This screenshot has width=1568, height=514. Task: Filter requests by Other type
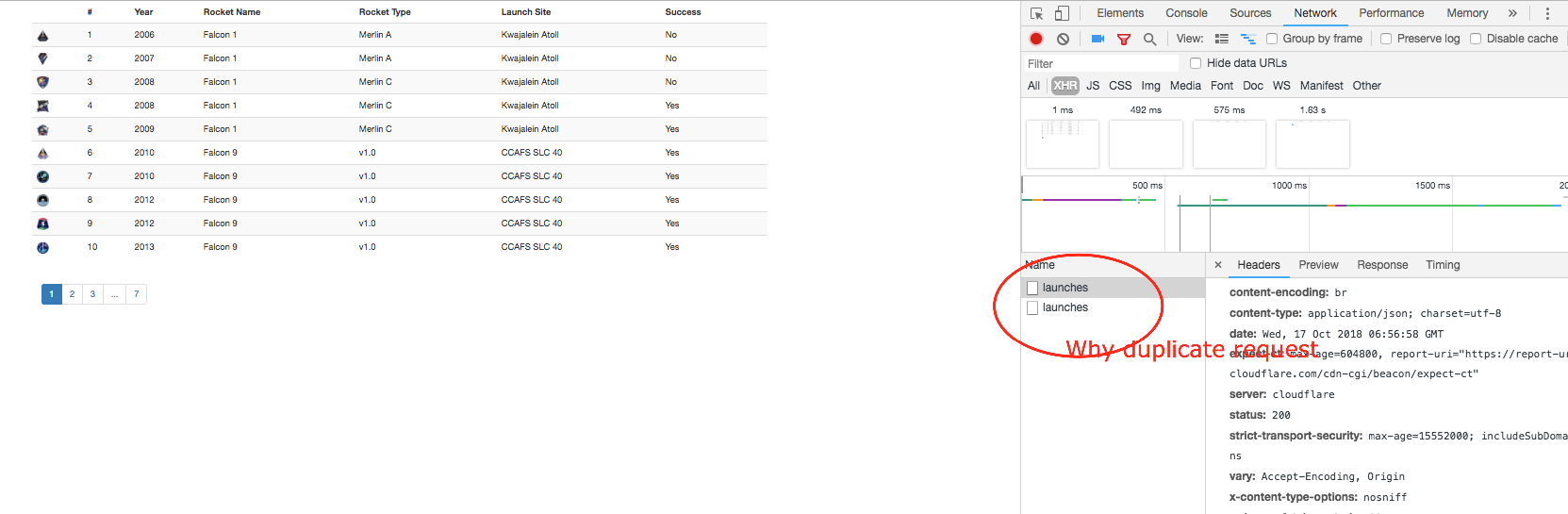[x=1366, y=86]
